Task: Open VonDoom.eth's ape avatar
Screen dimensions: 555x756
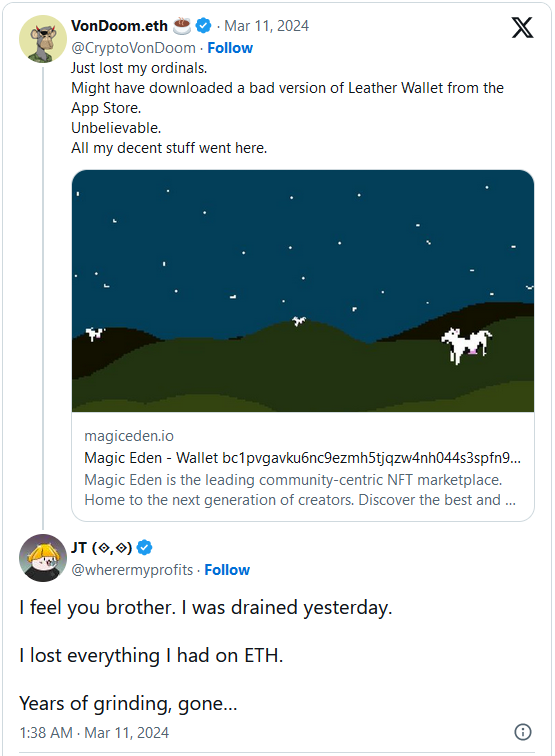Action: coord(43,39)
